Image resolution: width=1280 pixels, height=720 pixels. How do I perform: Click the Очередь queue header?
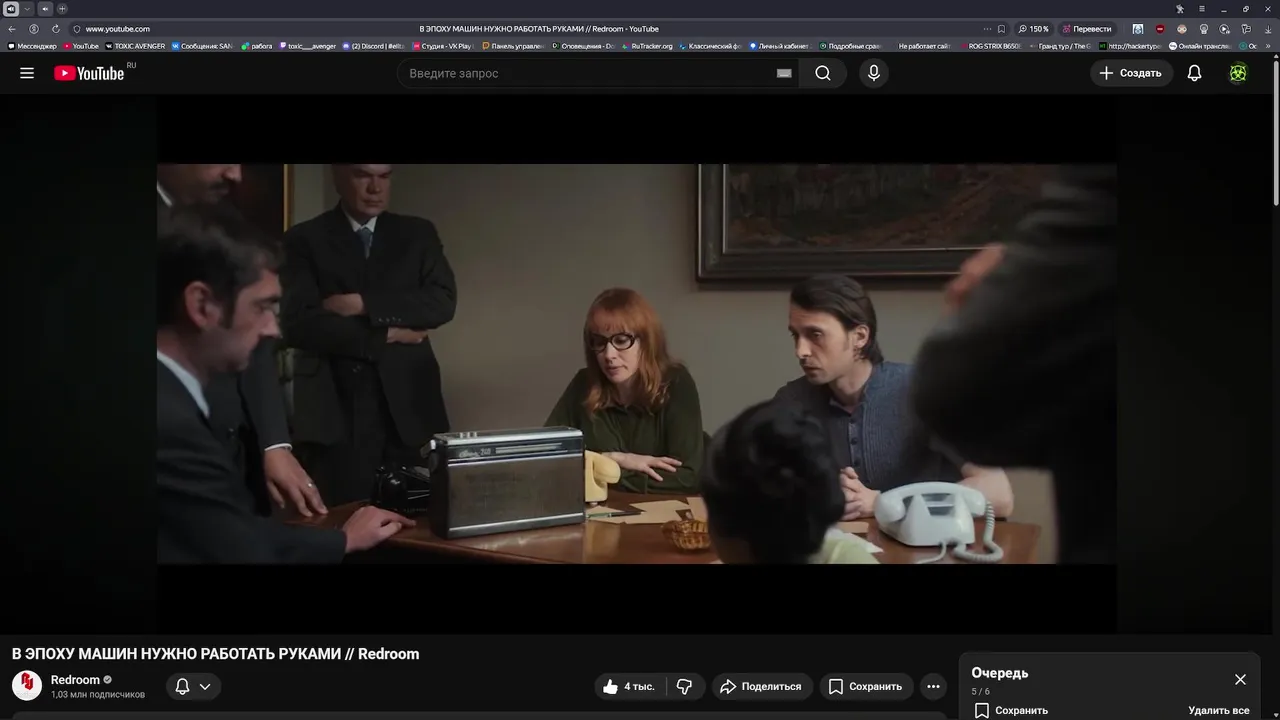[x=1000, y=673]
